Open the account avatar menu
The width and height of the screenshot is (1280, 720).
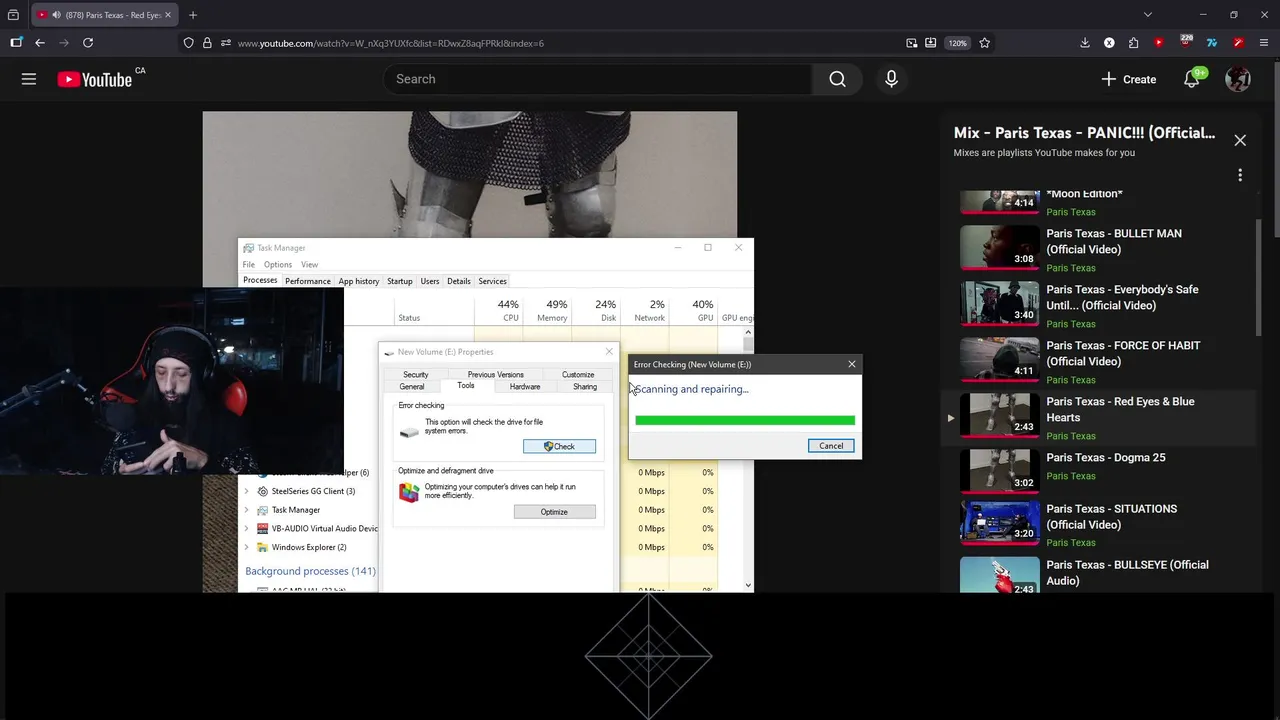click(1238, 79)
